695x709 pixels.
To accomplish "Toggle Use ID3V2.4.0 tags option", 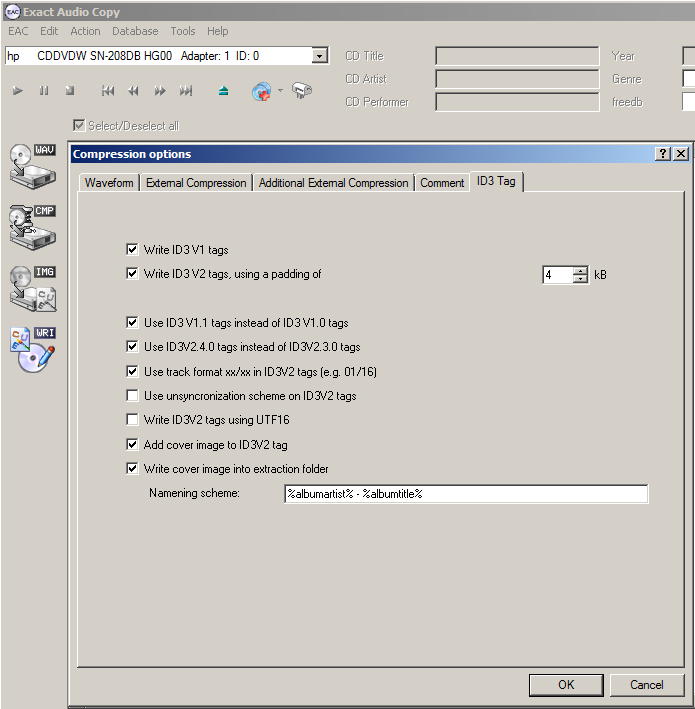I will pos(132,346).
